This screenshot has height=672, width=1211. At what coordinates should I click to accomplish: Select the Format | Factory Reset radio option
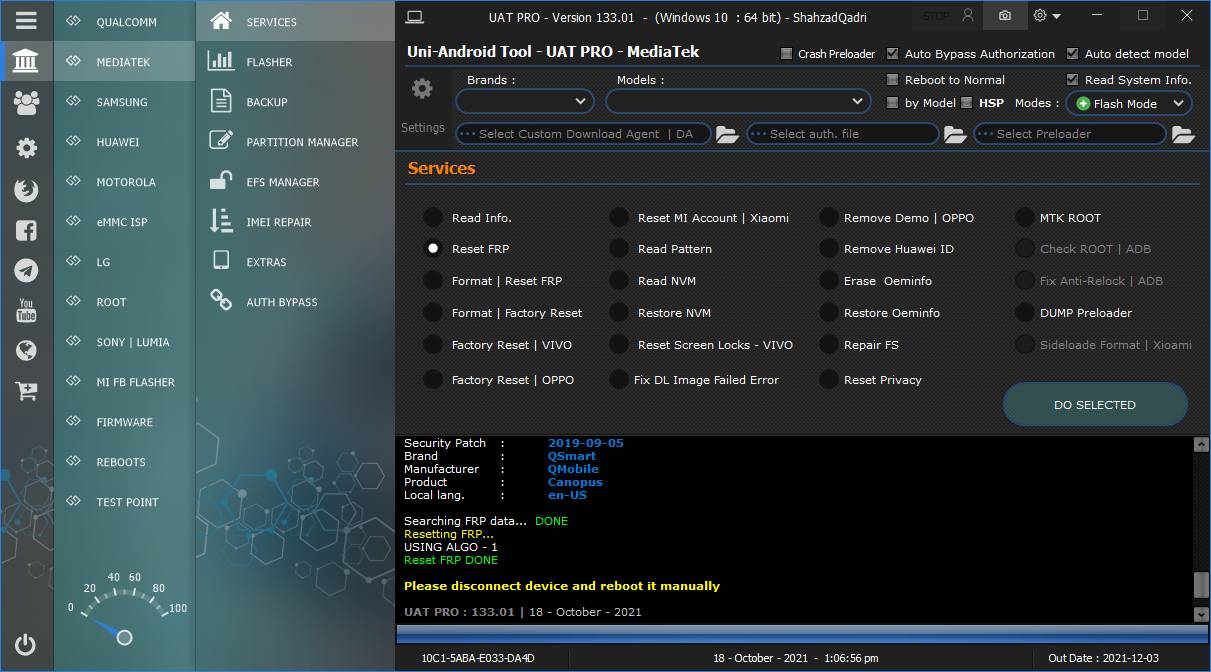pos(433,313)
